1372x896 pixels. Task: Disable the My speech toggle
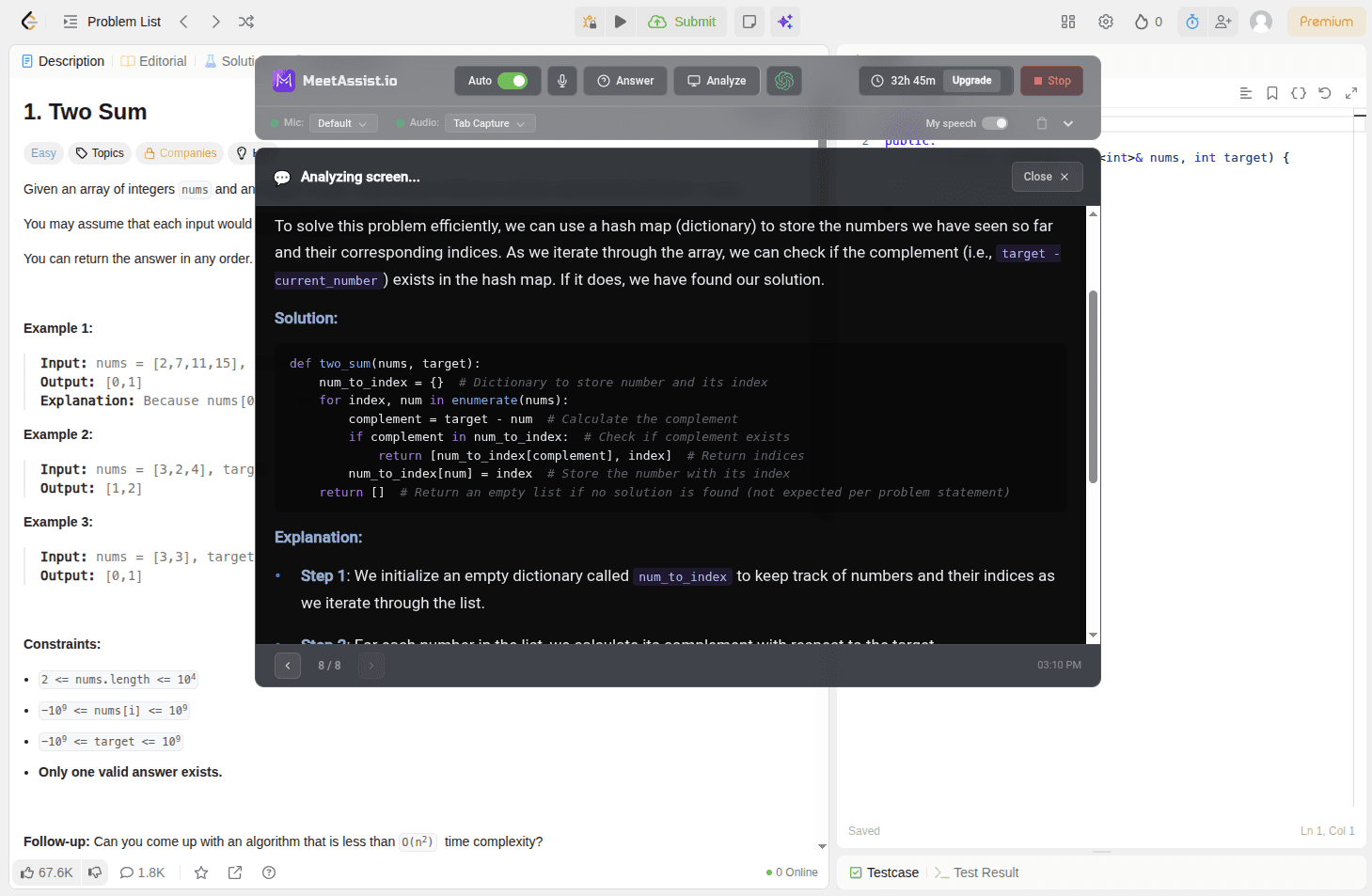click(x=995, y=123)
